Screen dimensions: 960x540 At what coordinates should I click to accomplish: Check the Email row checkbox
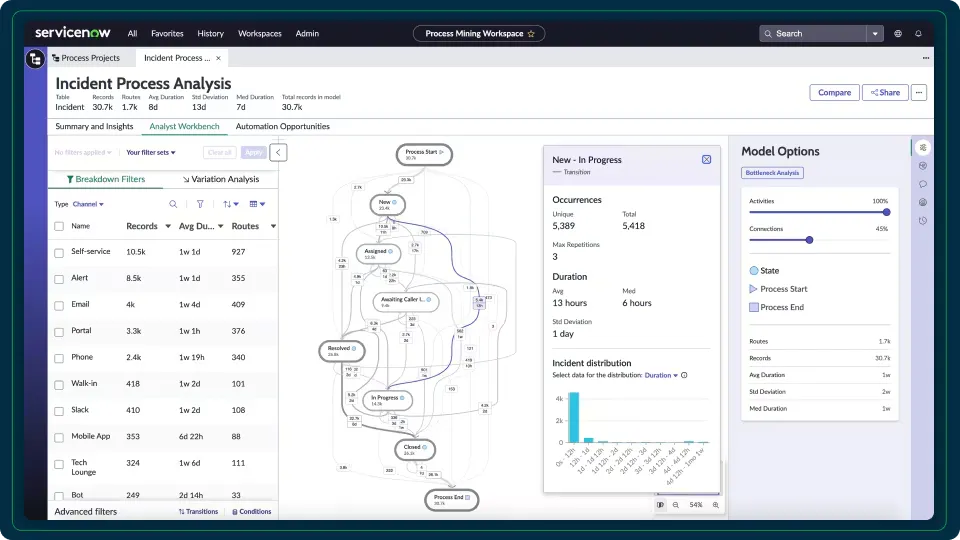[x=59, y=306]
